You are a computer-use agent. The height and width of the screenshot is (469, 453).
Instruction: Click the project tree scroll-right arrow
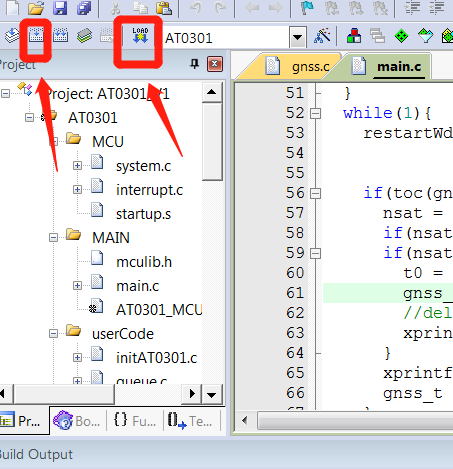click(x=192, y=394)
